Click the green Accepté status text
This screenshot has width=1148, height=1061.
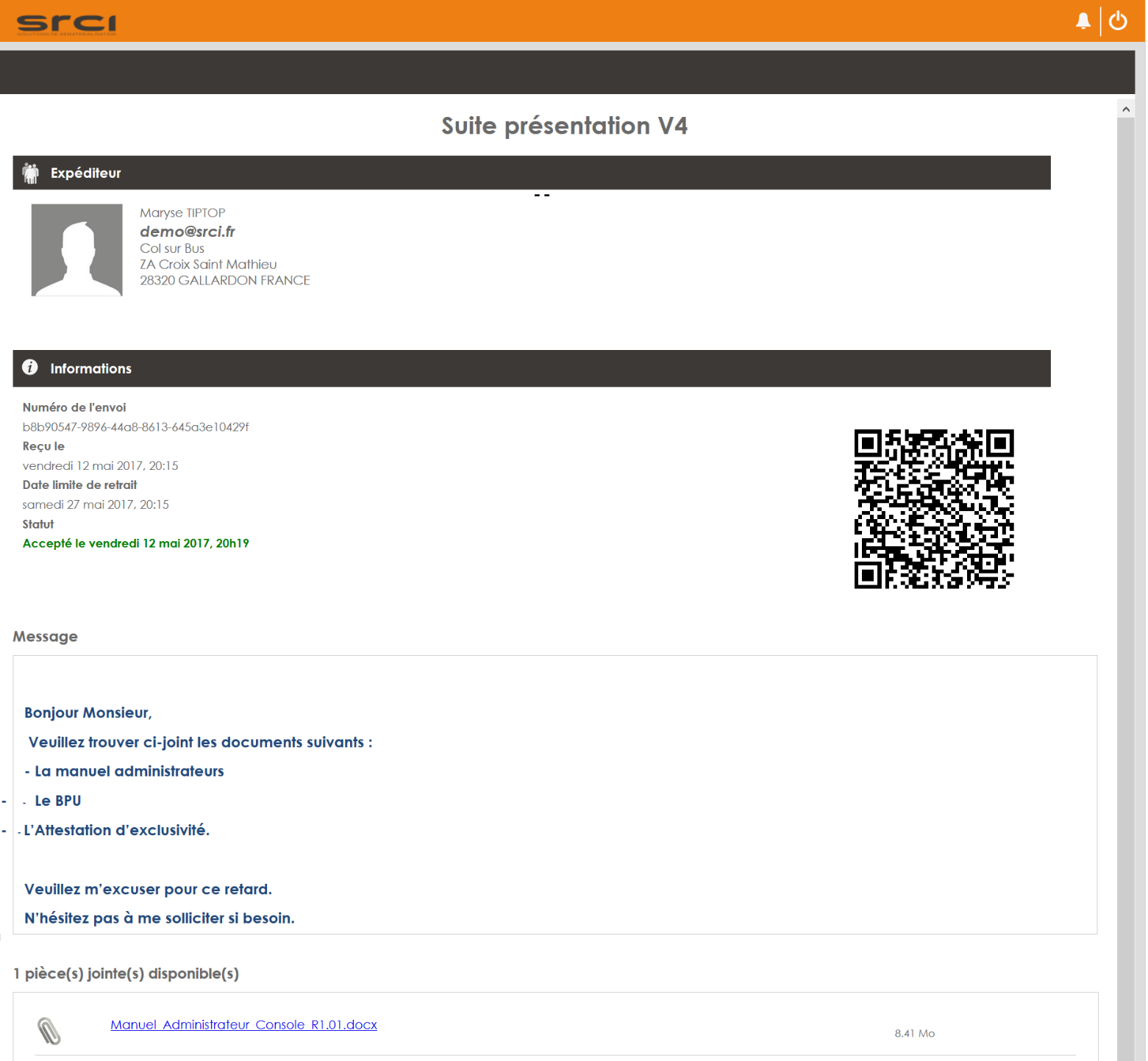point(135,543)
